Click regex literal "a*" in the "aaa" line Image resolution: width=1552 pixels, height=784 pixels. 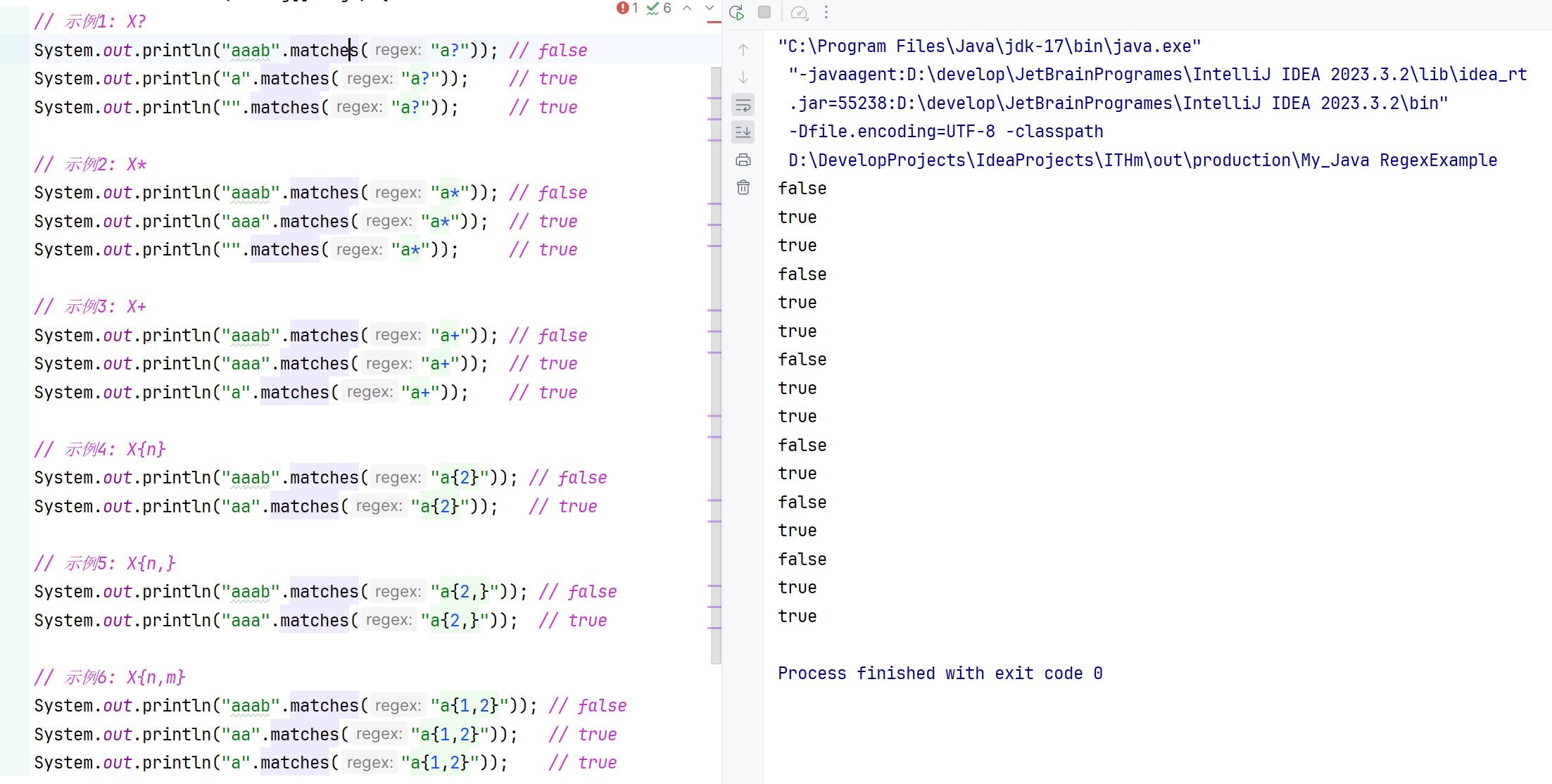coord(440,221)
